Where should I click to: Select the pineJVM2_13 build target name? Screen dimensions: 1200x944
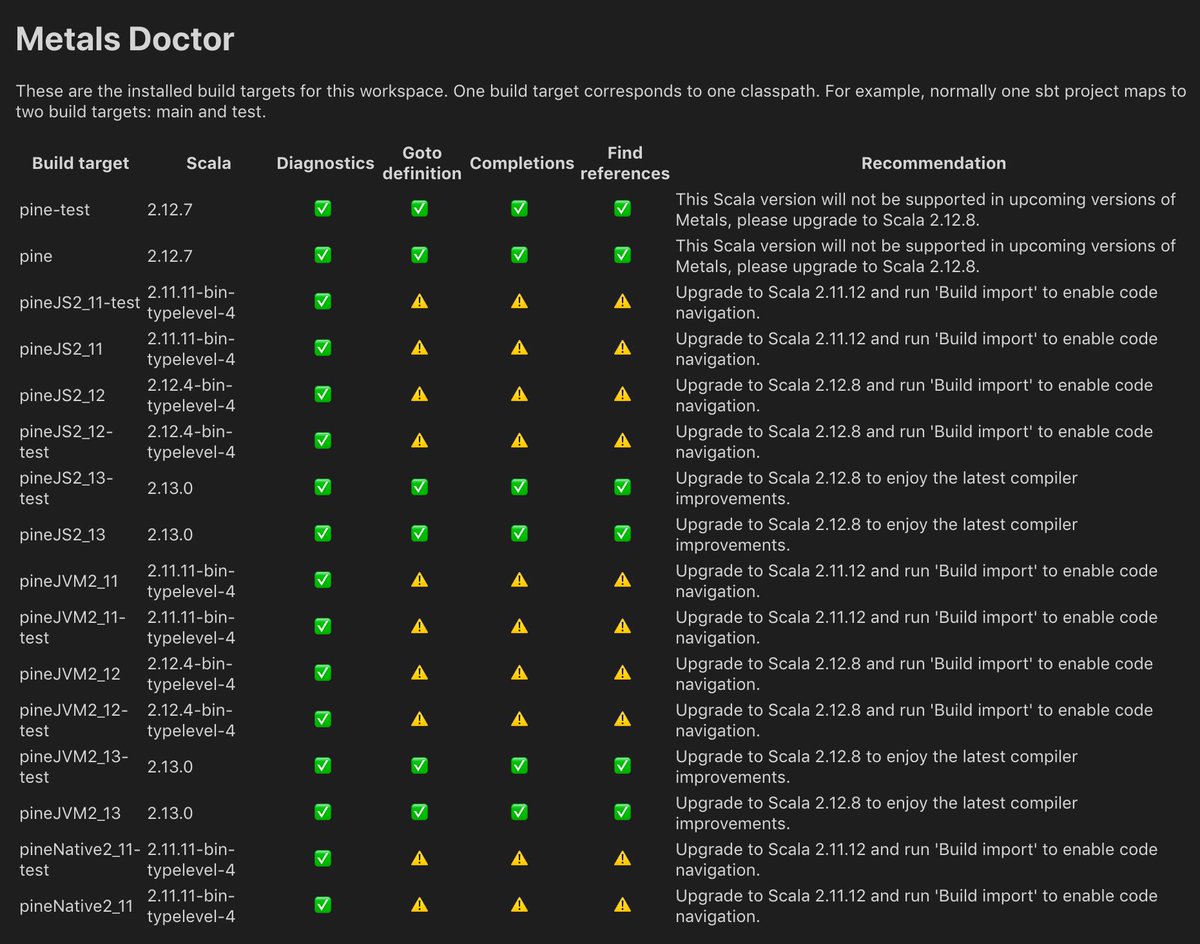click(70, 814)
